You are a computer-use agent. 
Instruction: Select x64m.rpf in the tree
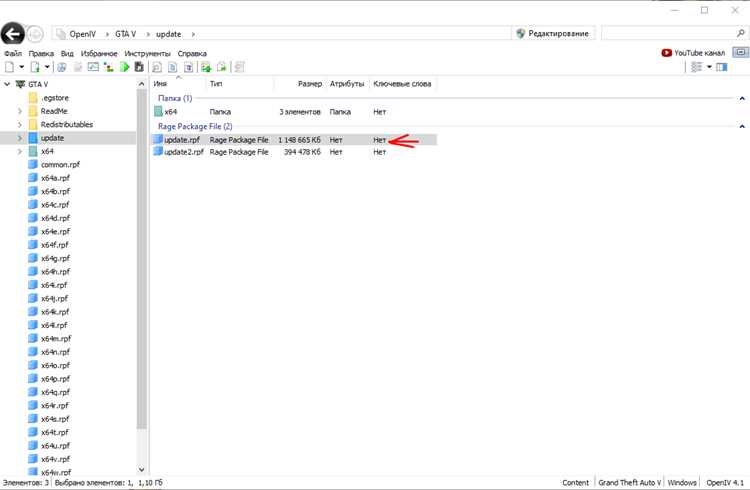(x=50, y=339)
